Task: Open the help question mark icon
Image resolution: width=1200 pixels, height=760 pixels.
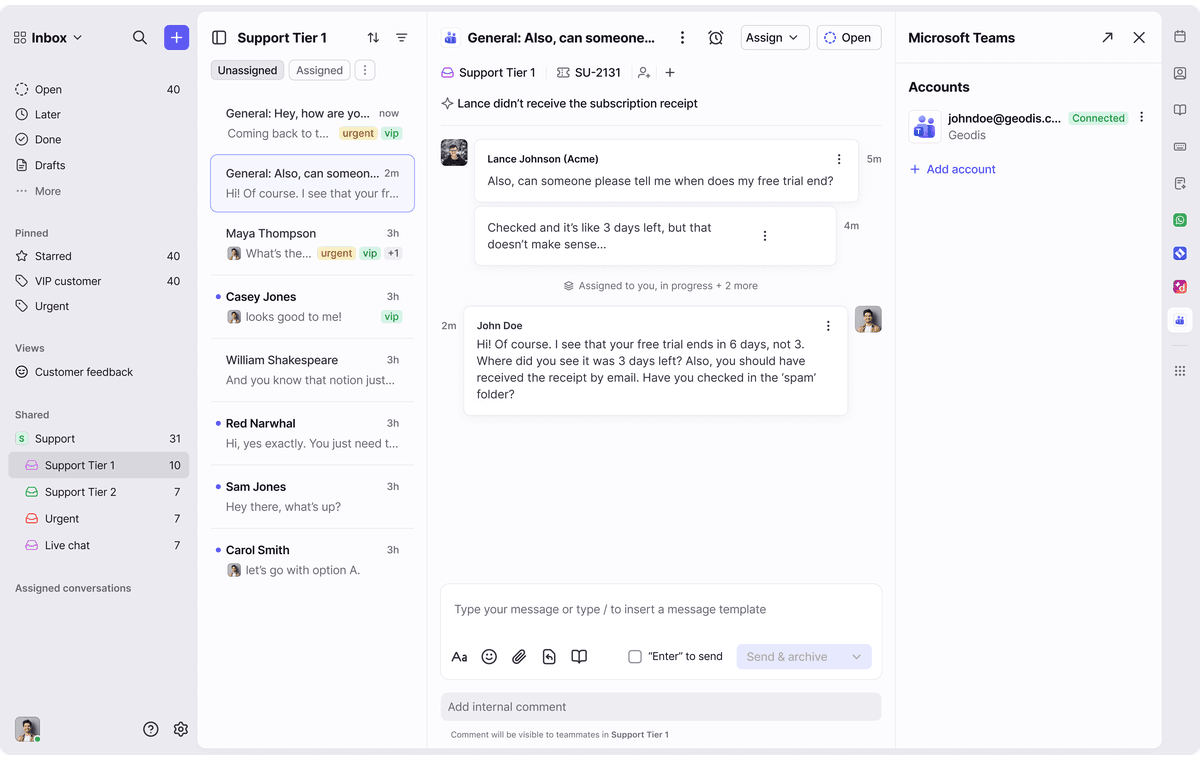Action: (151, 729)
